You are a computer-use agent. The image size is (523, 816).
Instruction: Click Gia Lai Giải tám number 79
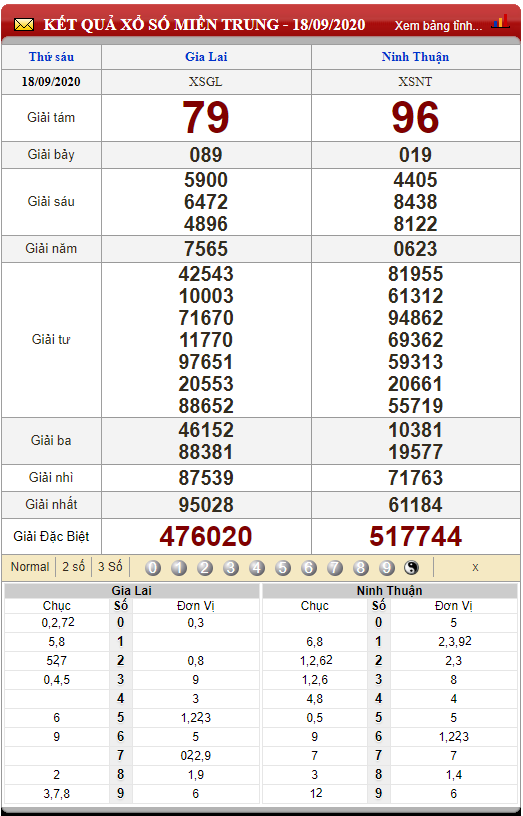206,118
